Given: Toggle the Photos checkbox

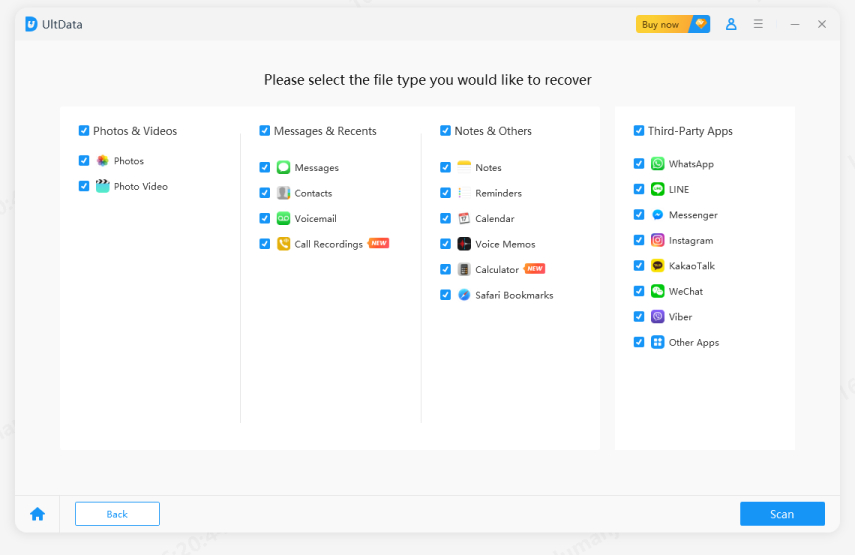Looking at the screenshot, I should coord(83,160).
